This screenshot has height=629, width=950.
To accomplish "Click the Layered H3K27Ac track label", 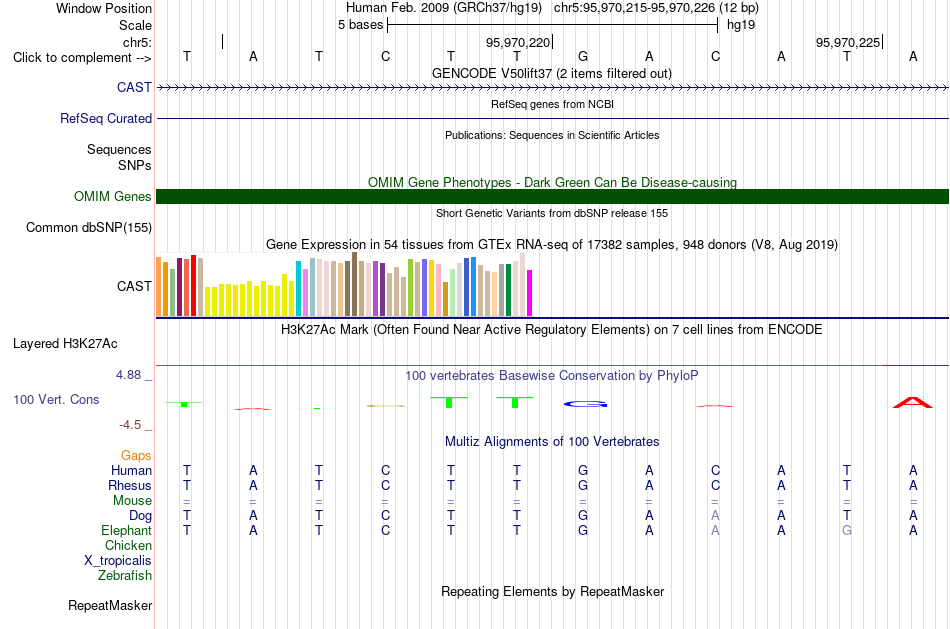I will [65, 344].
